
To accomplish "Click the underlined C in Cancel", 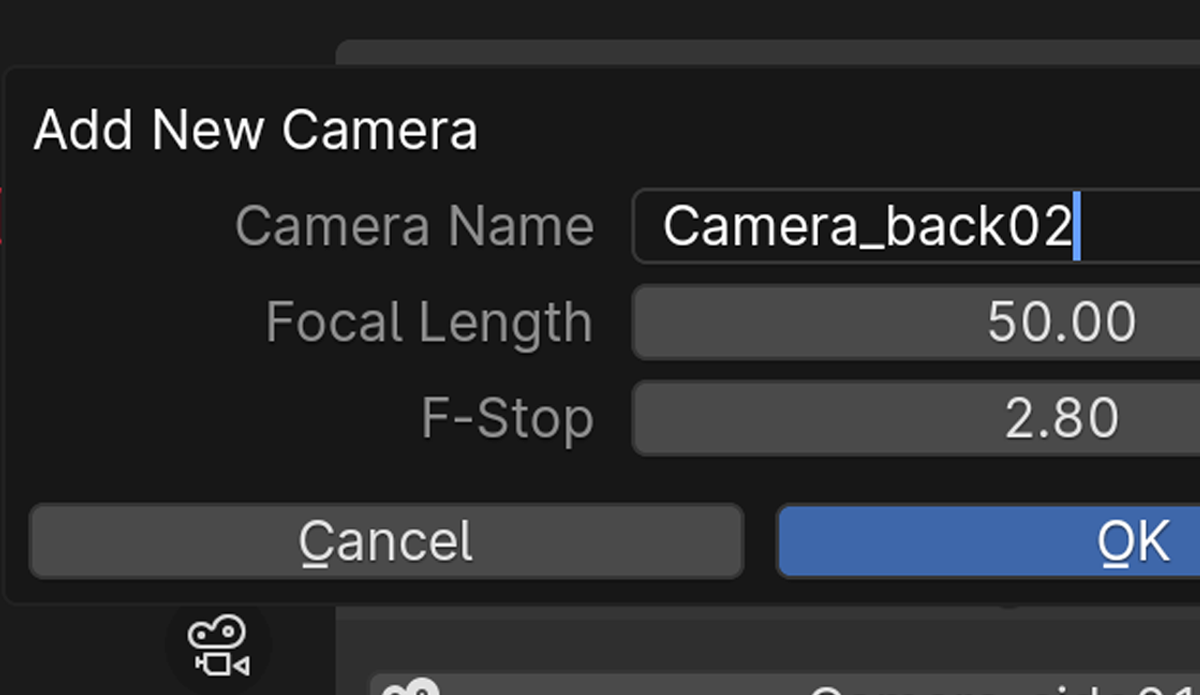I will 314,542.
